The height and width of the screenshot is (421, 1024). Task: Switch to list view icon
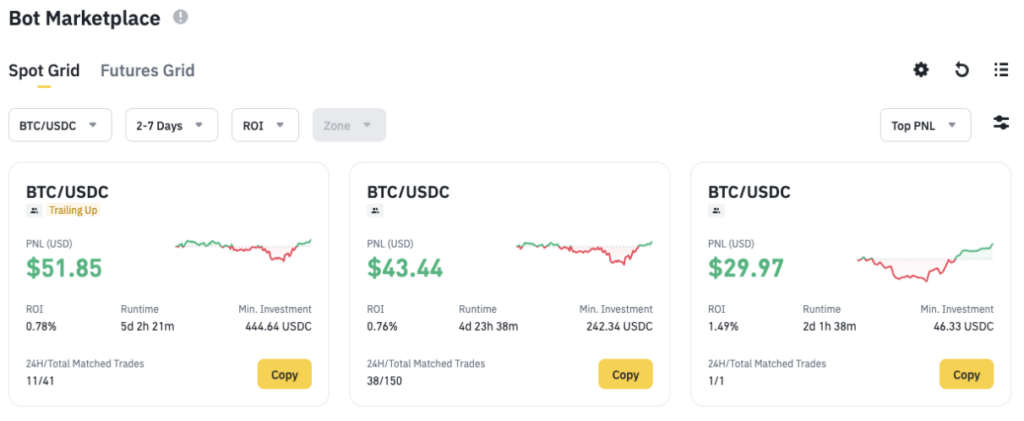[x=1001, y=70]
